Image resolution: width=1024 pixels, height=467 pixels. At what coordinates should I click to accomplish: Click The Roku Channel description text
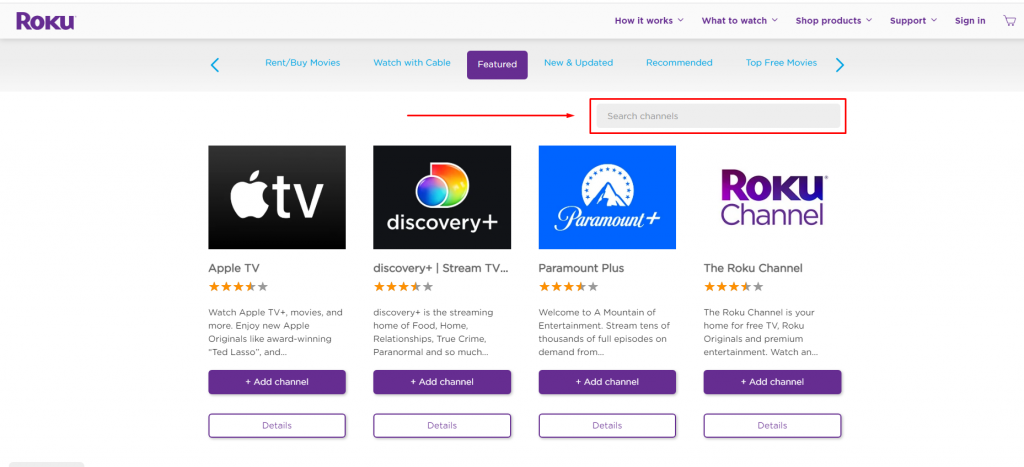pos(761,332)
